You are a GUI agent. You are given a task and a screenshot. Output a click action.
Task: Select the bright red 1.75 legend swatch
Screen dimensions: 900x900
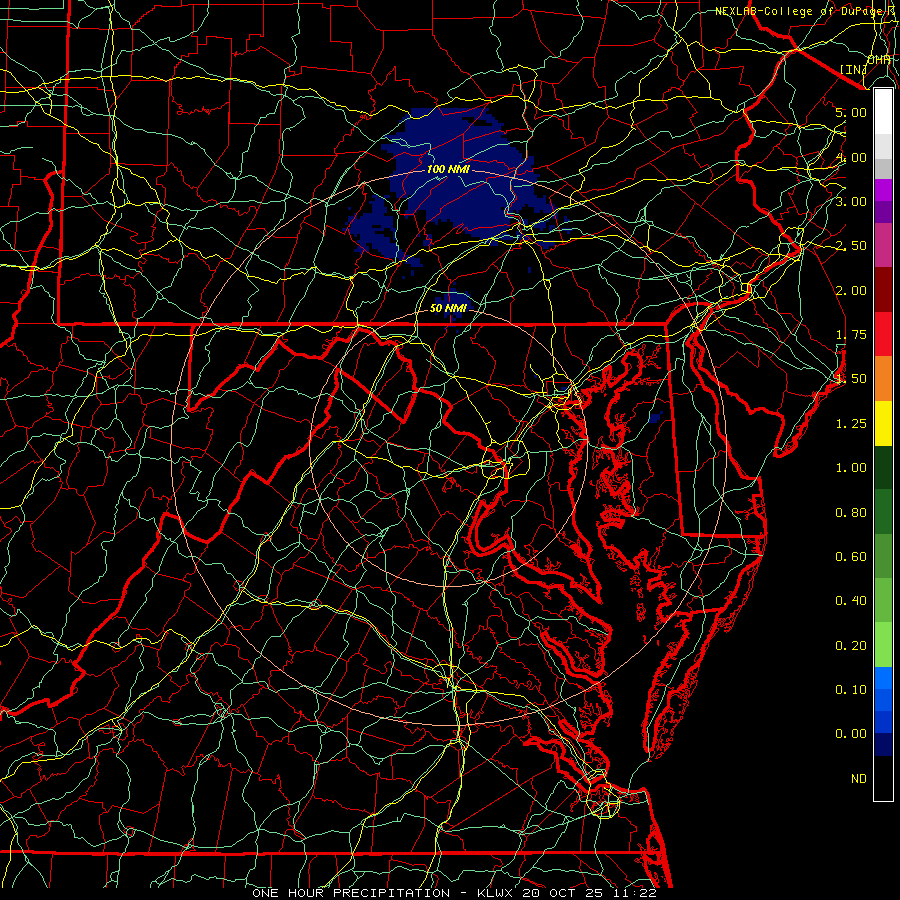pos(883,334)
